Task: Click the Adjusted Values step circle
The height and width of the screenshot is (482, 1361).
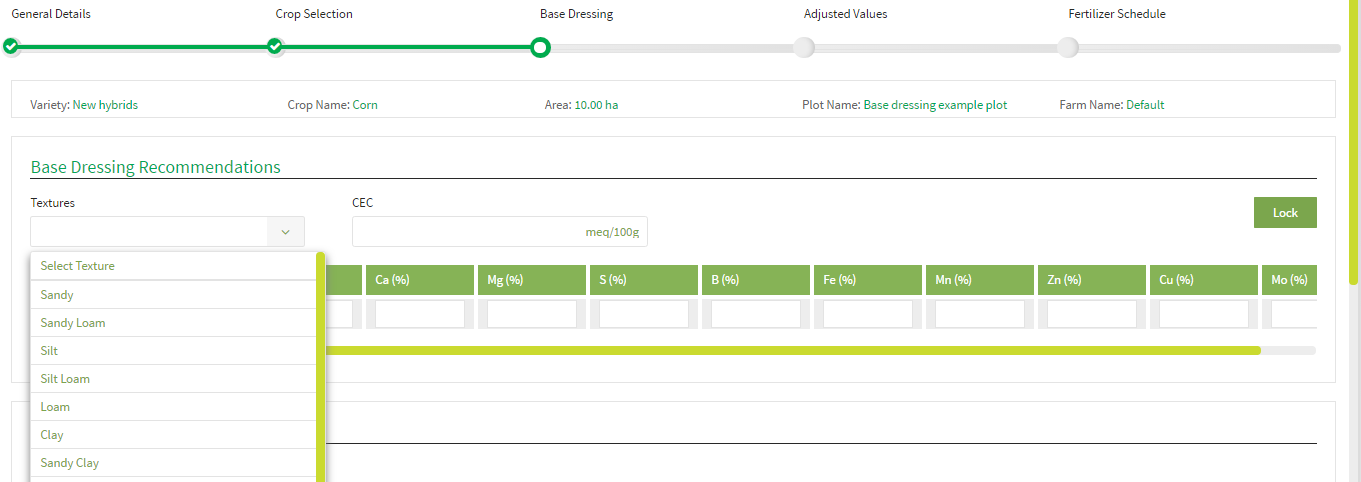Action: point(804,47)
